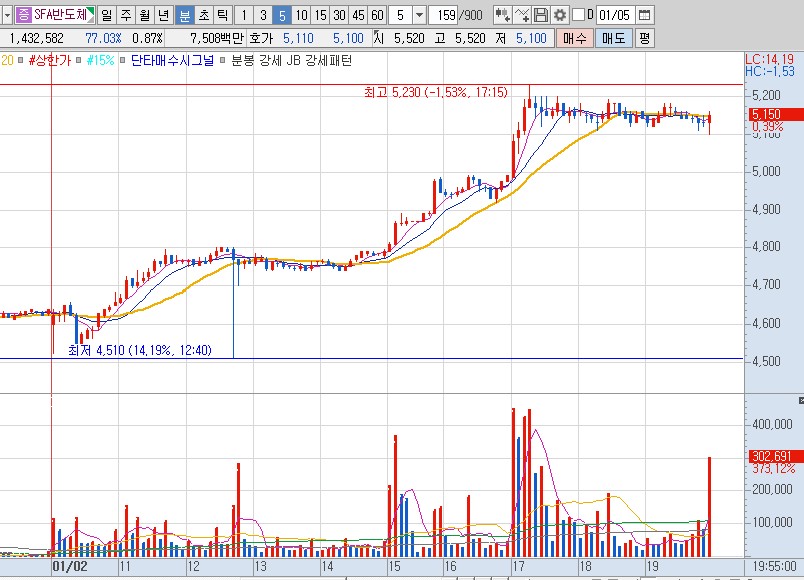Click the 매도 (sell) button
Screen dimensions: 804x580
pos(613,38)
